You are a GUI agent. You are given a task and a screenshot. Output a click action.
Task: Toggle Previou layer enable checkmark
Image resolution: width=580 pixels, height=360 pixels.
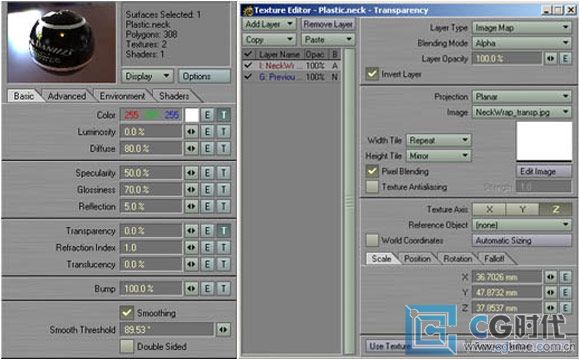(x=248, y=77)
